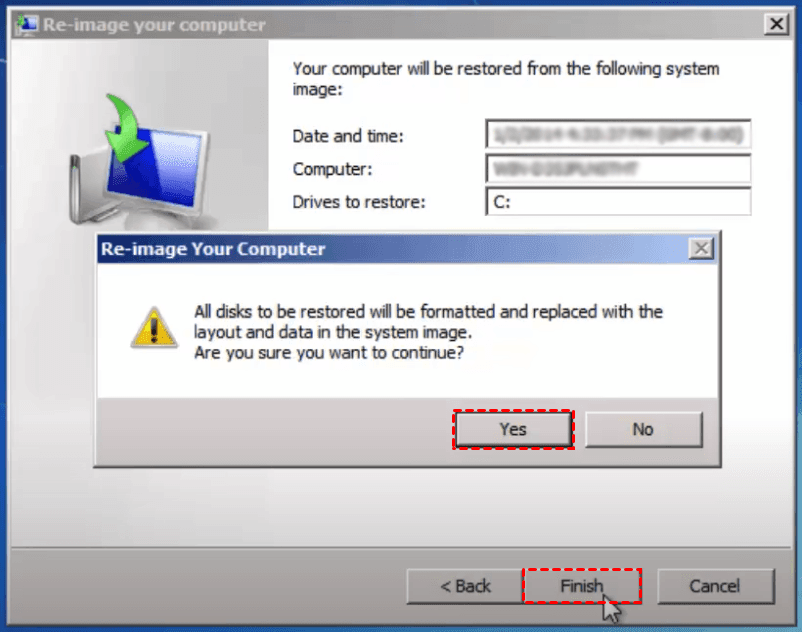802x632 pixels.
Task: Click the wizard icon in the title bar
Action: pos(27,24)
